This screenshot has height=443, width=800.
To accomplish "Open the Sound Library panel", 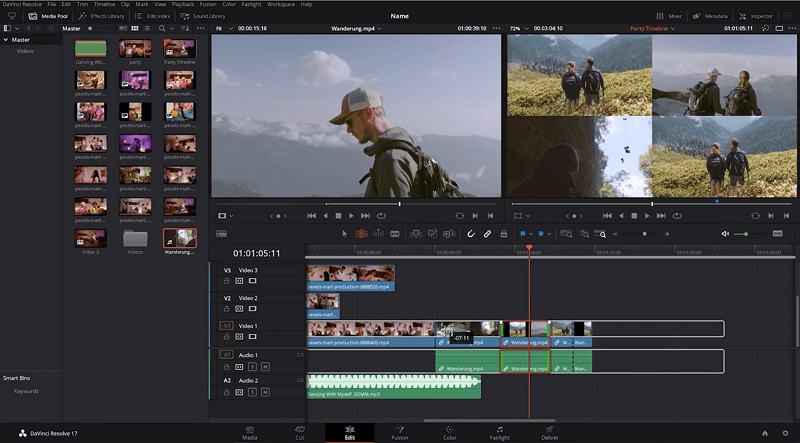I will pos(203,16).
